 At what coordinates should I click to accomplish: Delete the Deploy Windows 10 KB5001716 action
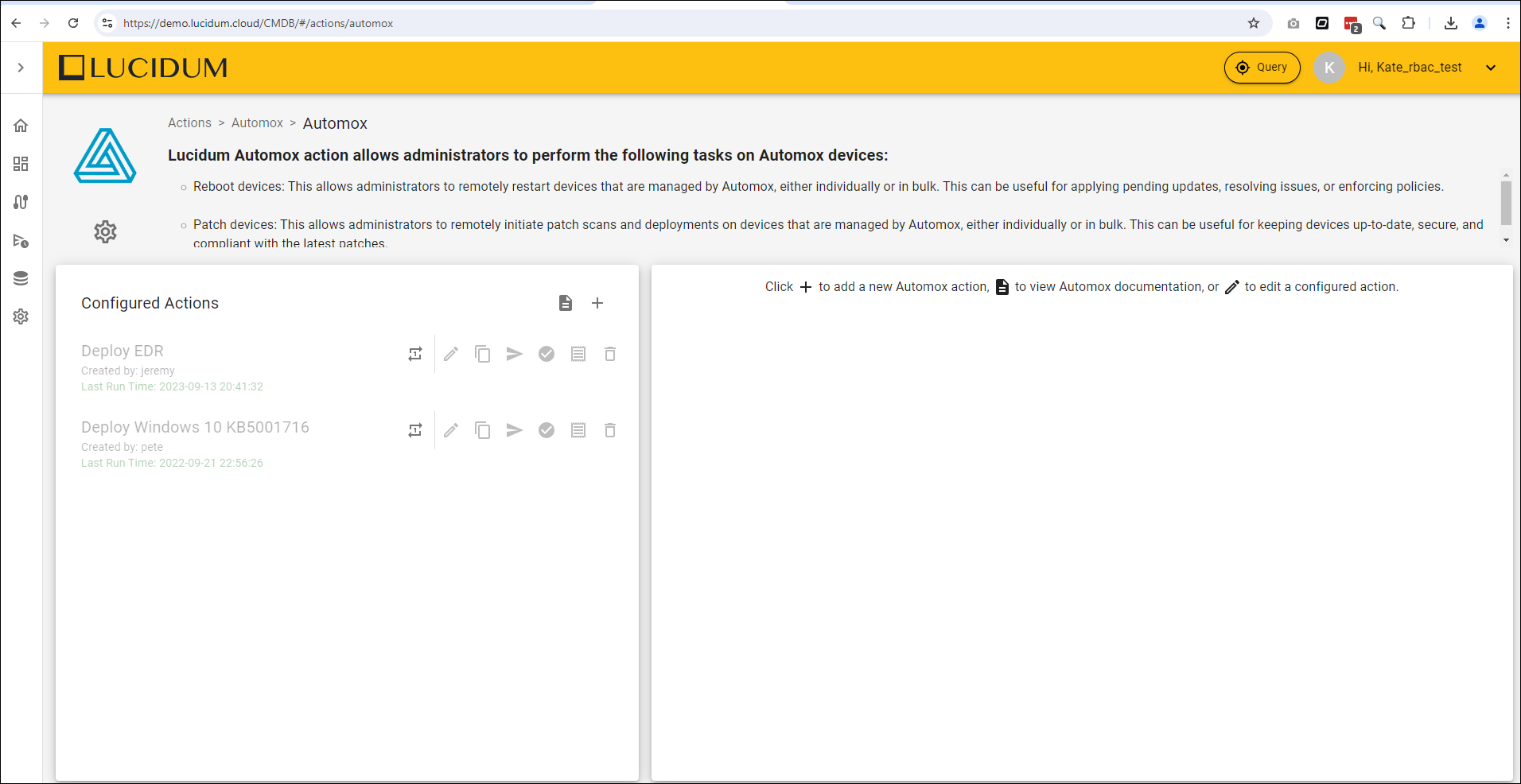pyautogui.click(x=610, y=430)
